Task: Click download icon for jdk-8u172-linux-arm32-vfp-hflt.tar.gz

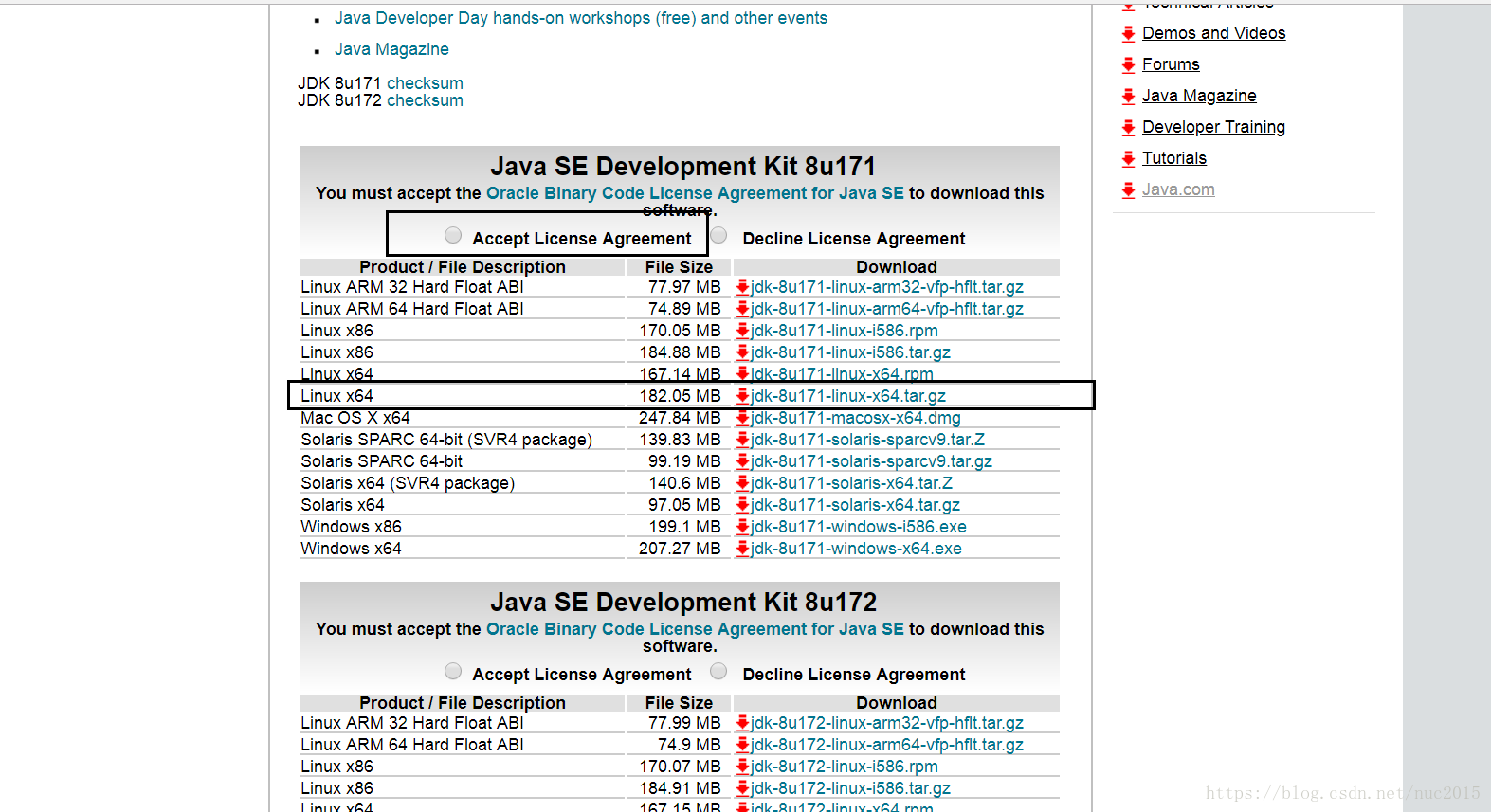Action: 742,723
